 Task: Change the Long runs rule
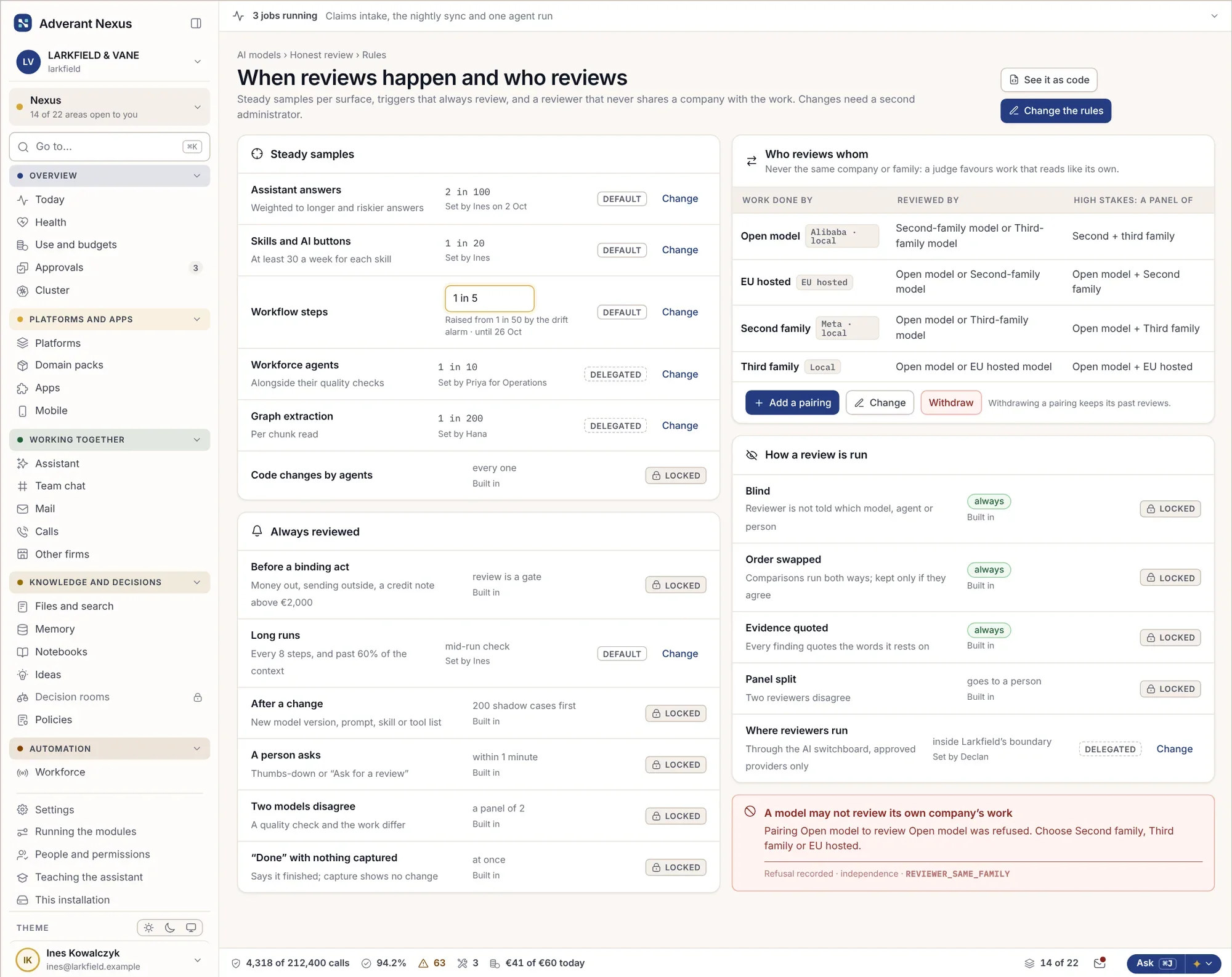click(679, 654)
